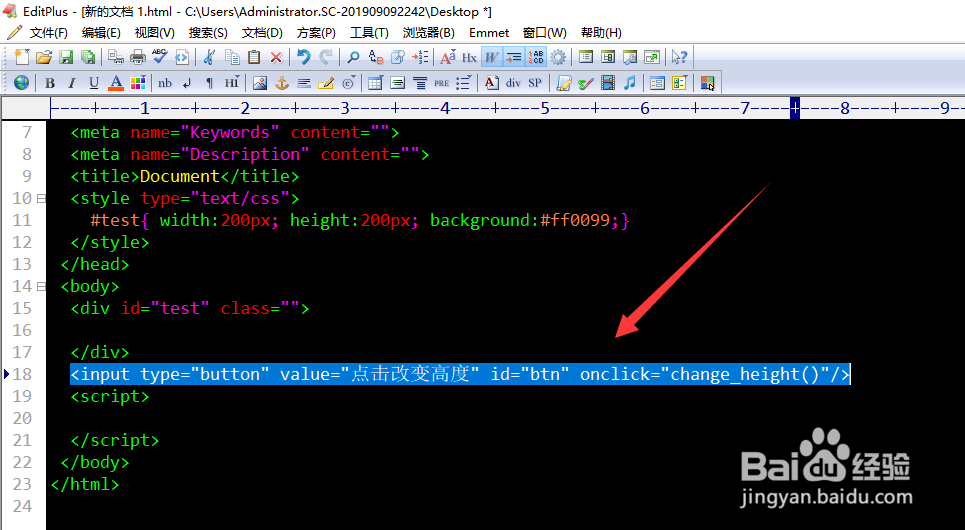Open a file with folder icon
The image size is (965, 530).
click(44, 57)
